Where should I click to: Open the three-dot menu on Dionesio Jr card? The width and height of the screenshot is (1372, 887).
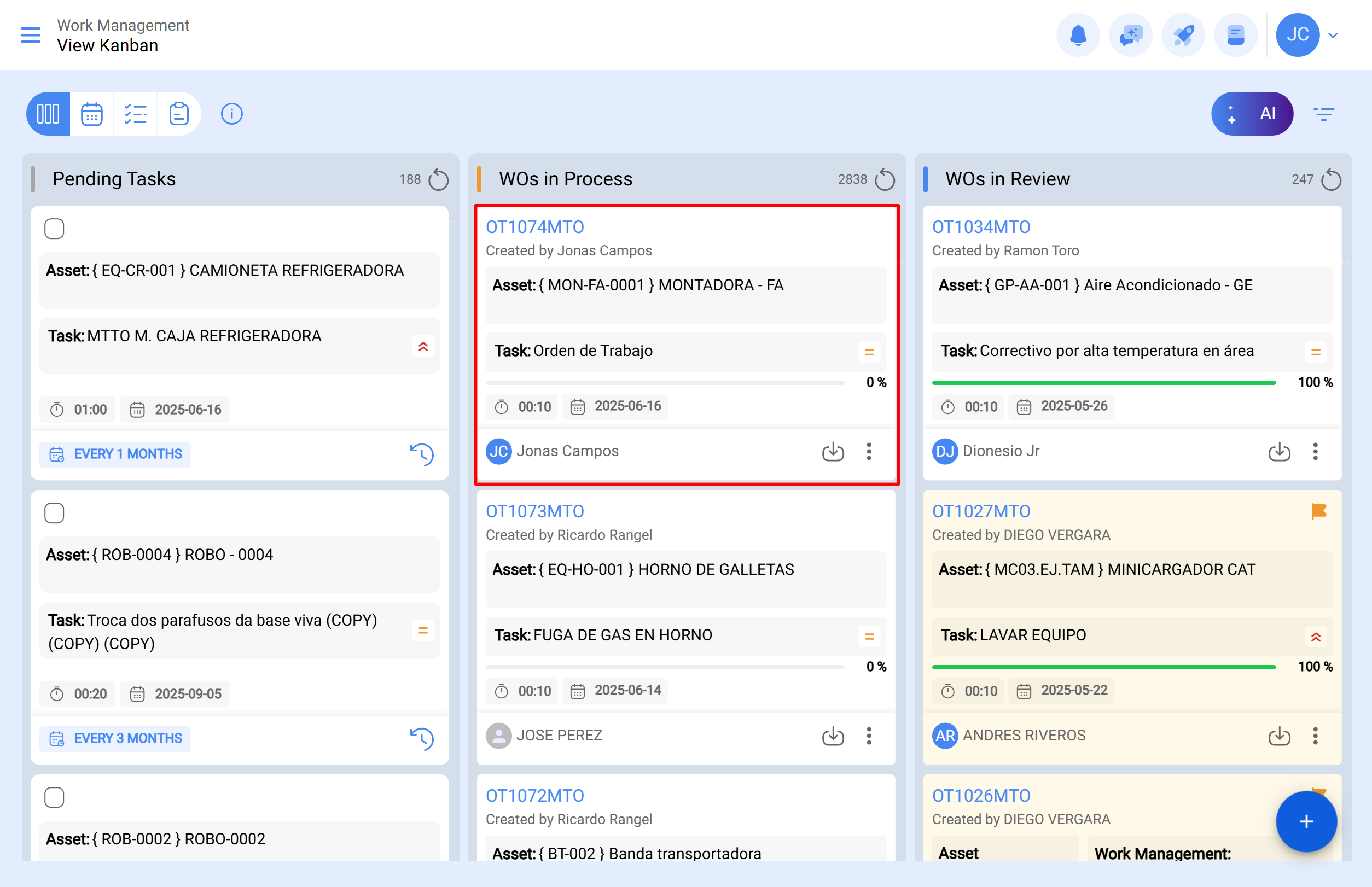pos(1316,452)
